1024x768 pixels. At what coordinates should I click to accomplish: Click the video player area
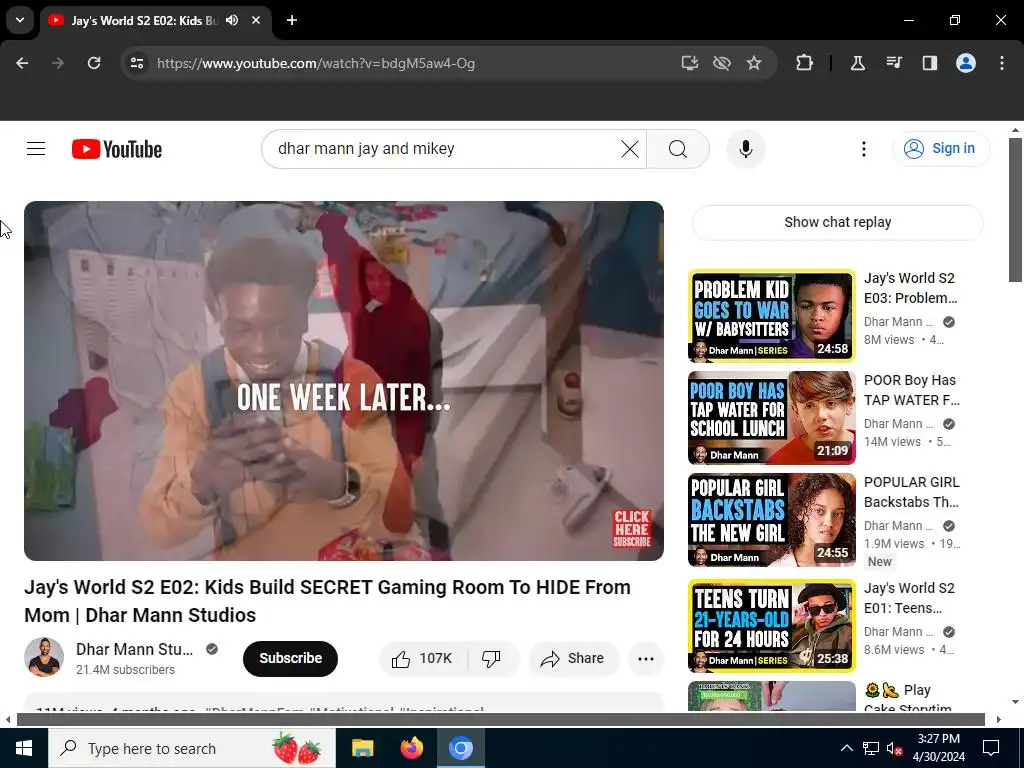344,381
